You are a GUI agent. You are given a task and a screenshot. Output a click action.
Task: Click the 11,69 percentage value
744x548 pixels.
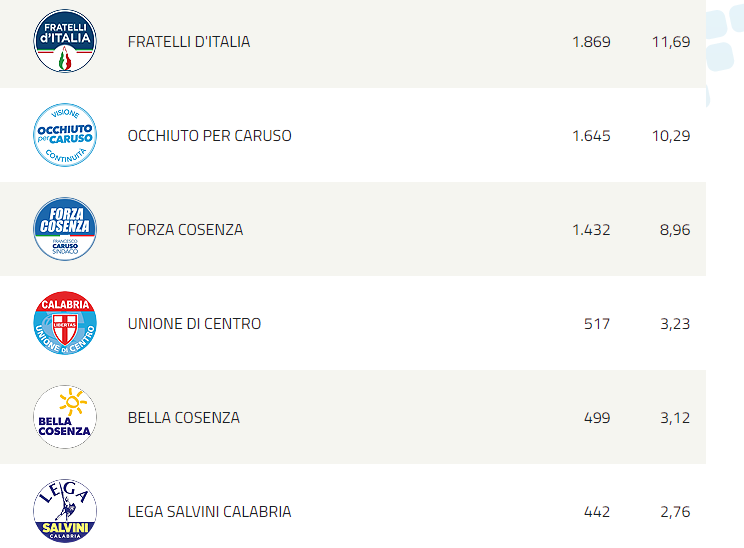pos(671,42)
